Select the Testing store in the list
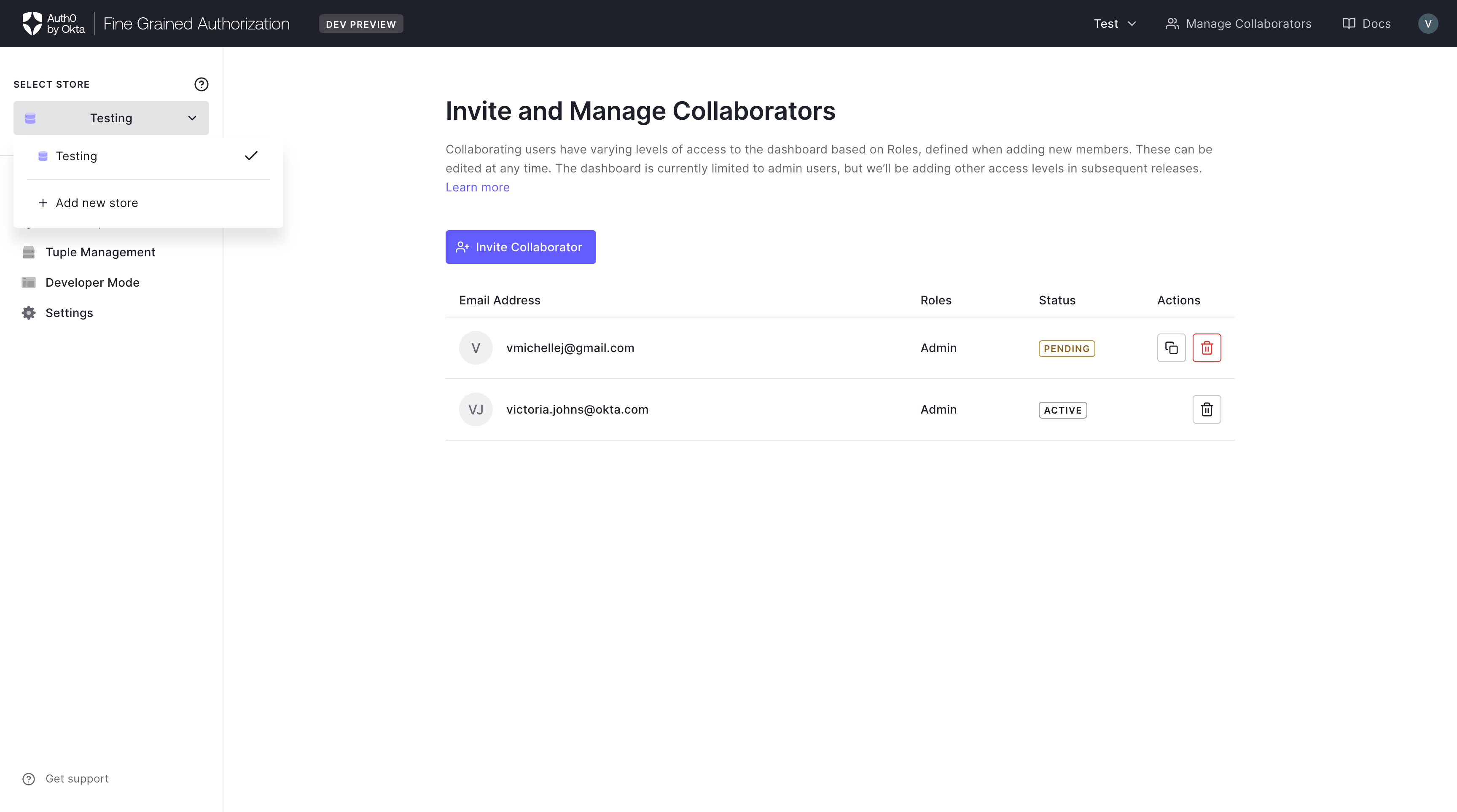1457x812 pixels. 148,156
